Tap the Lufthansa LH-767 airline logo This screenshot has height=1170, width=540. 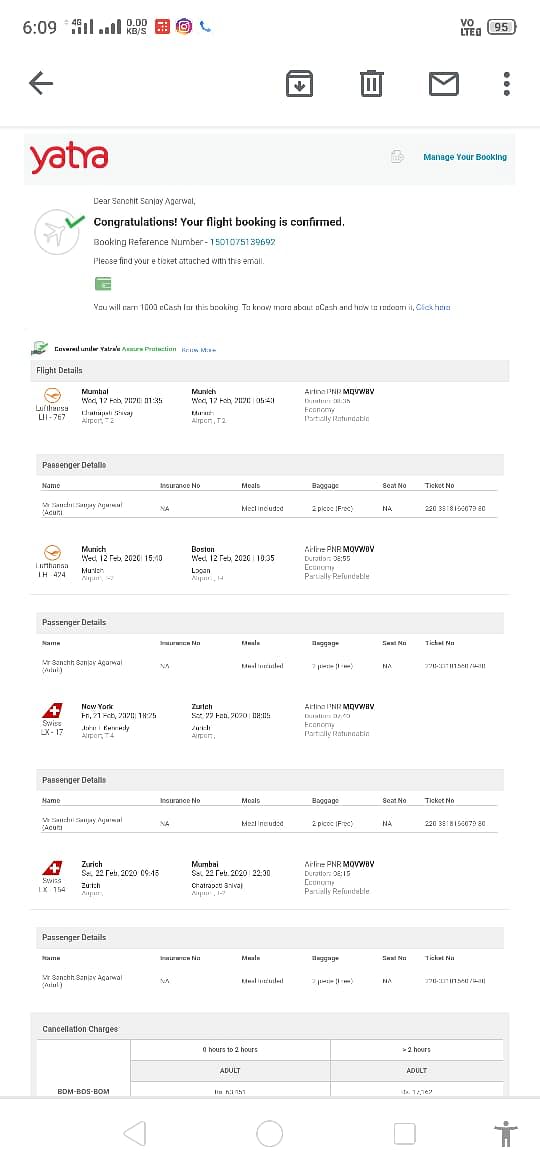52,395
